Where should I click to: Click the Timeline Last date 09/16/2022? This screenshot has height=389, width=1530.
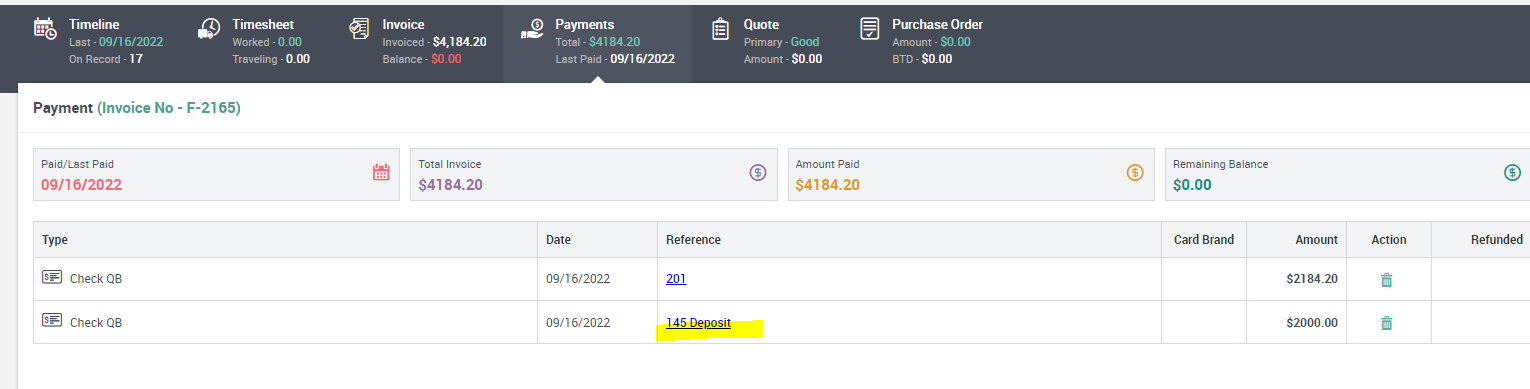click(x=131, y=42)
